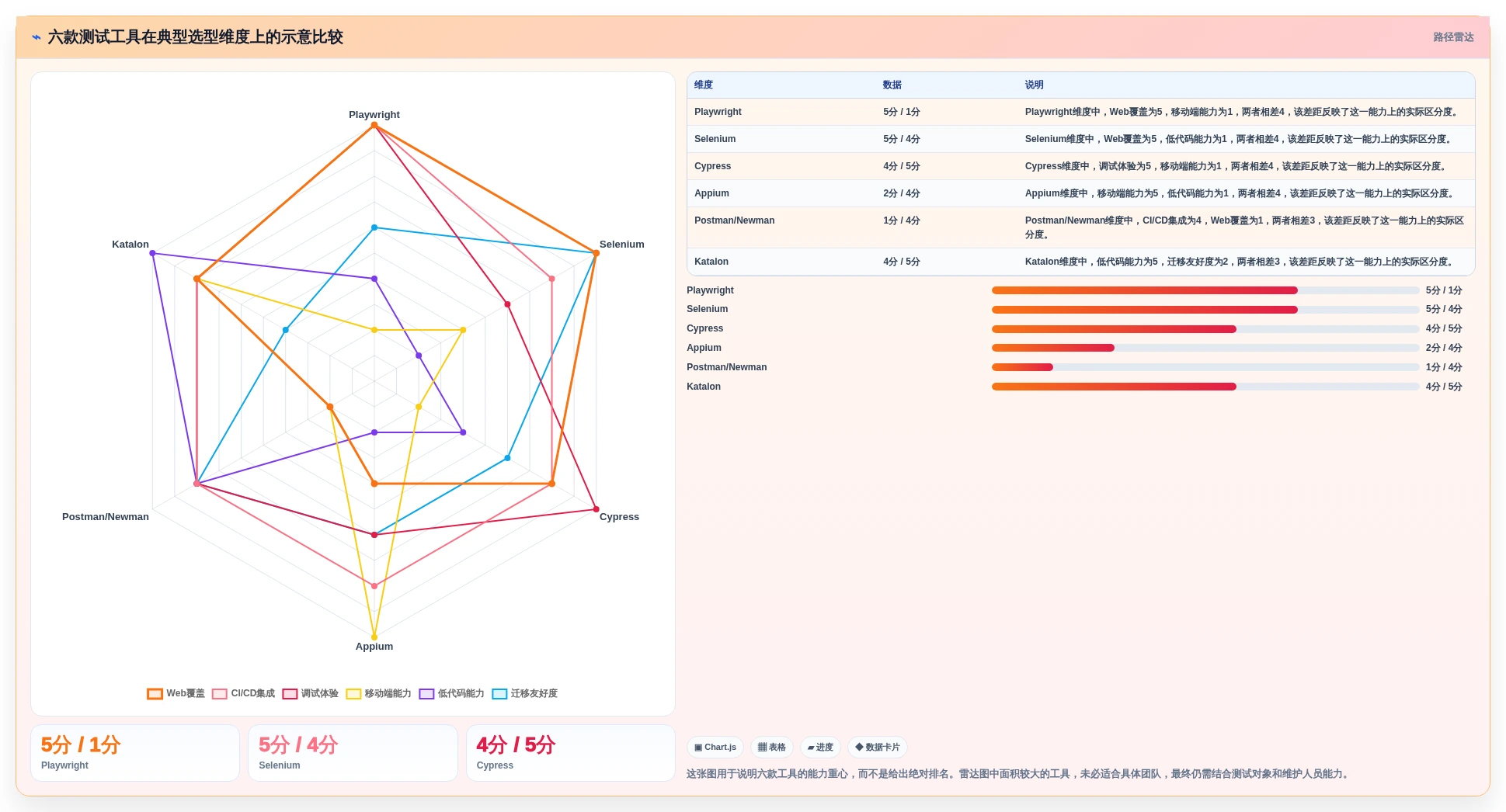Click the 路径雷达 label in the header
This screenshot has height=812, width=1506.
[1453, 37]
